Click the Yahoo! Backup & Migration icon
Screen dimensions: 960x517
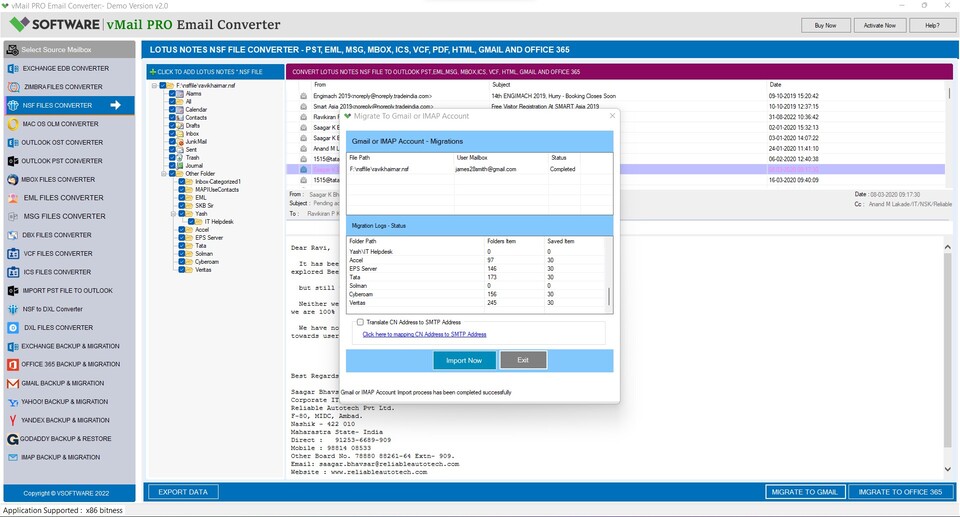[x=13, y=402]
